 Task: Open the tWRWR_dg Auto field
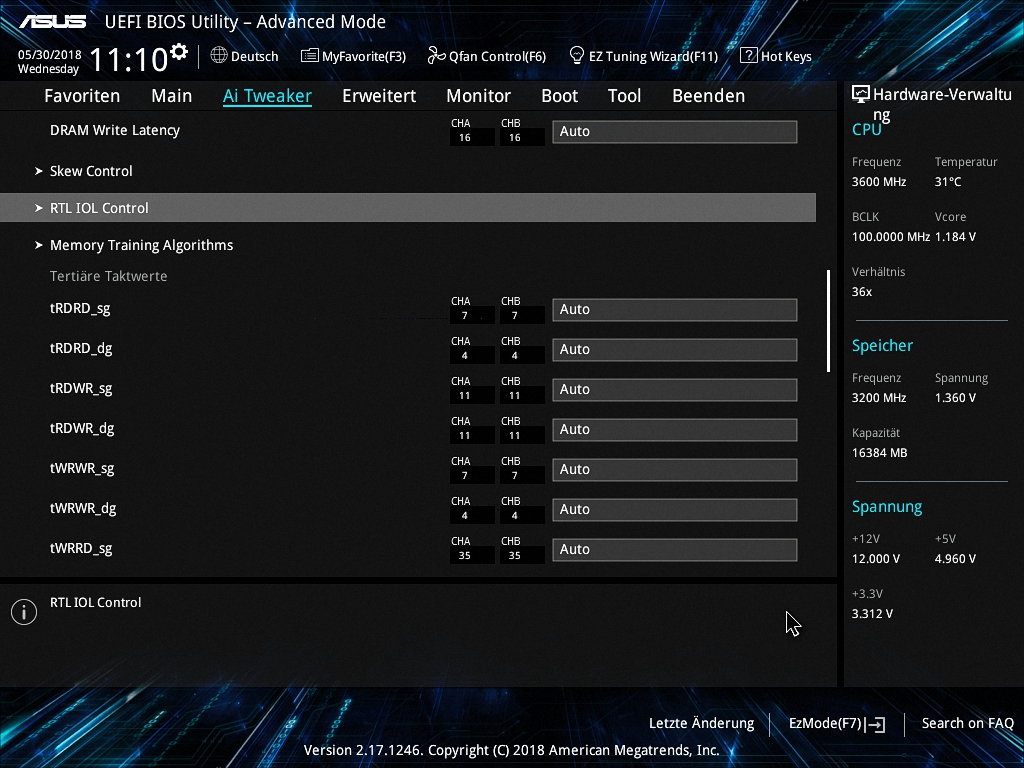675,509
